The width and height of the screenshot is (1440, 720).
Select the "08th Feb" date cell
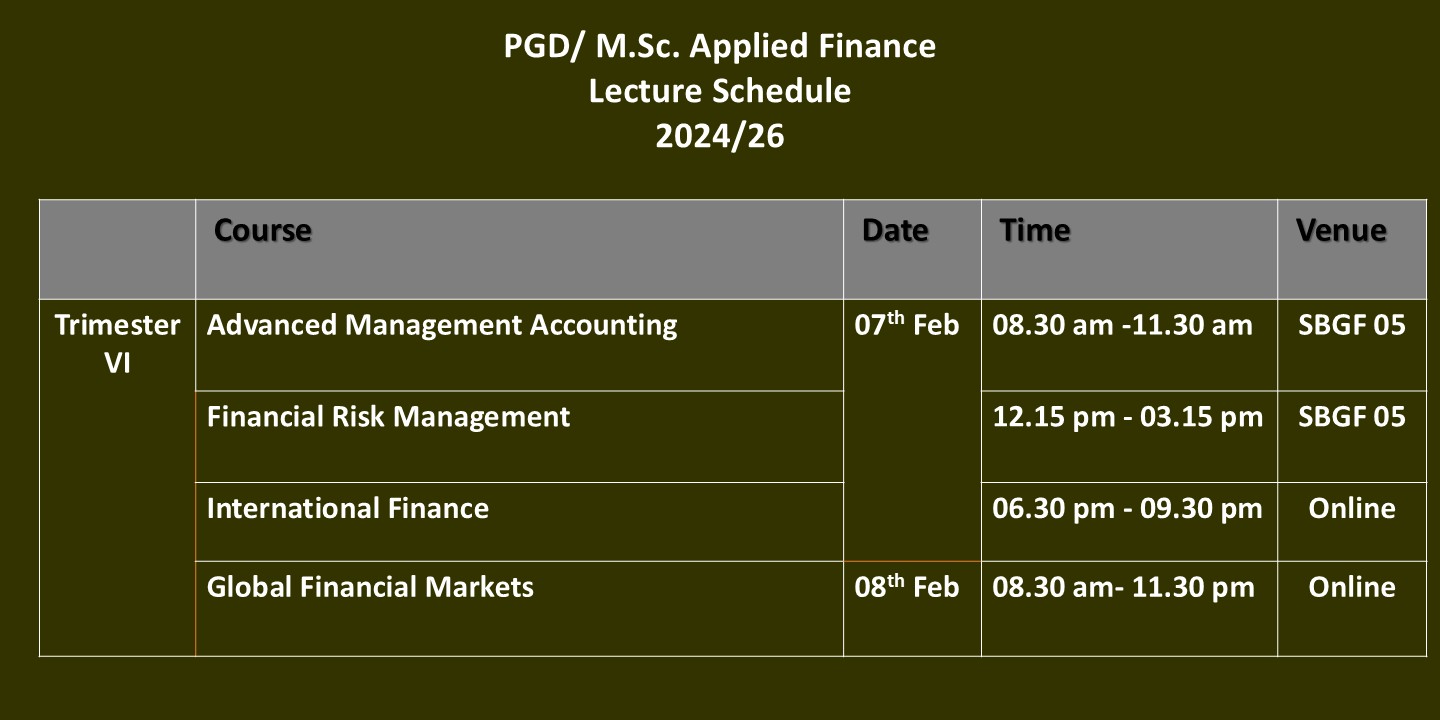pos(907,587)
